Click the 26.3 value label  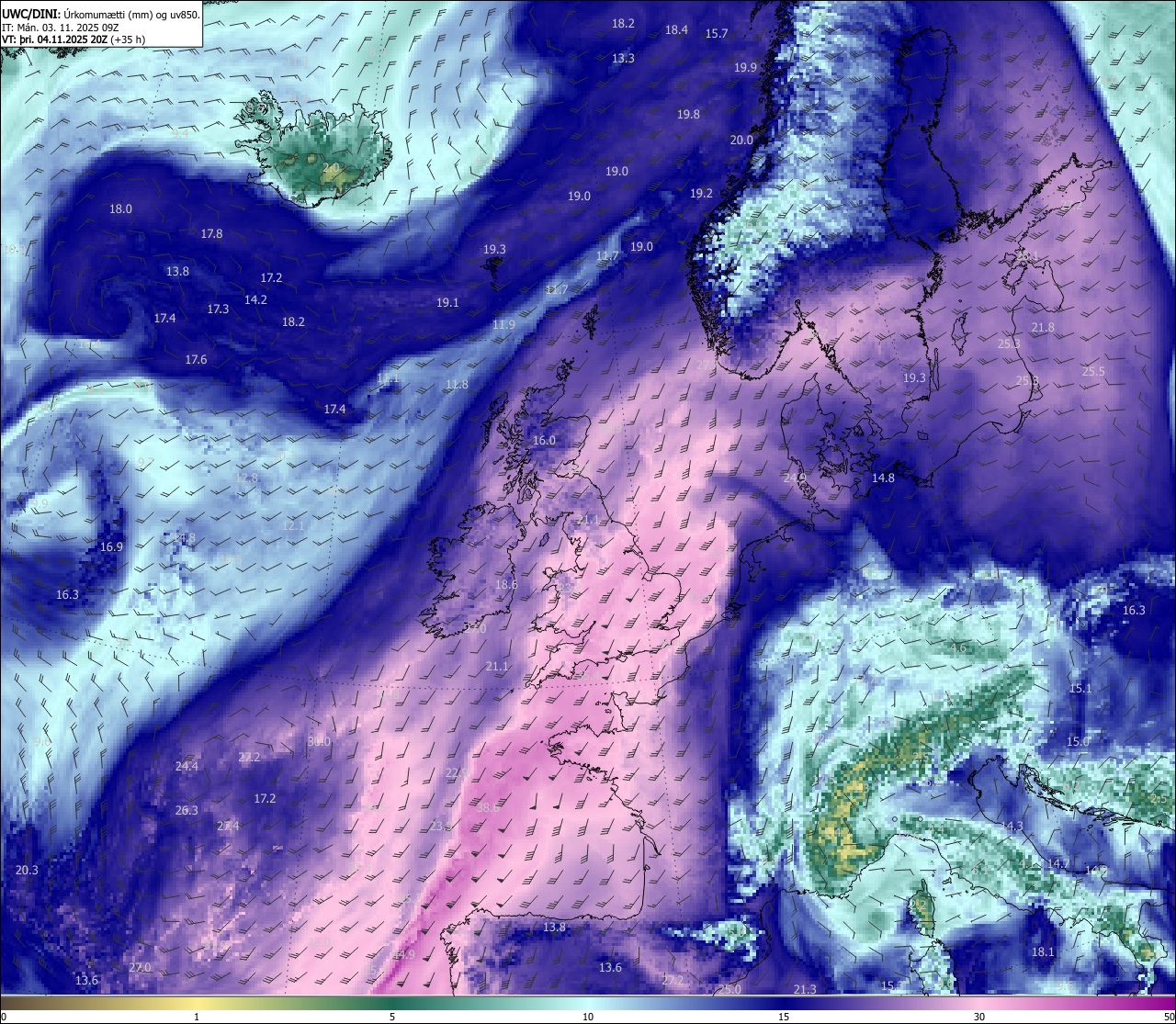point(187,810)
